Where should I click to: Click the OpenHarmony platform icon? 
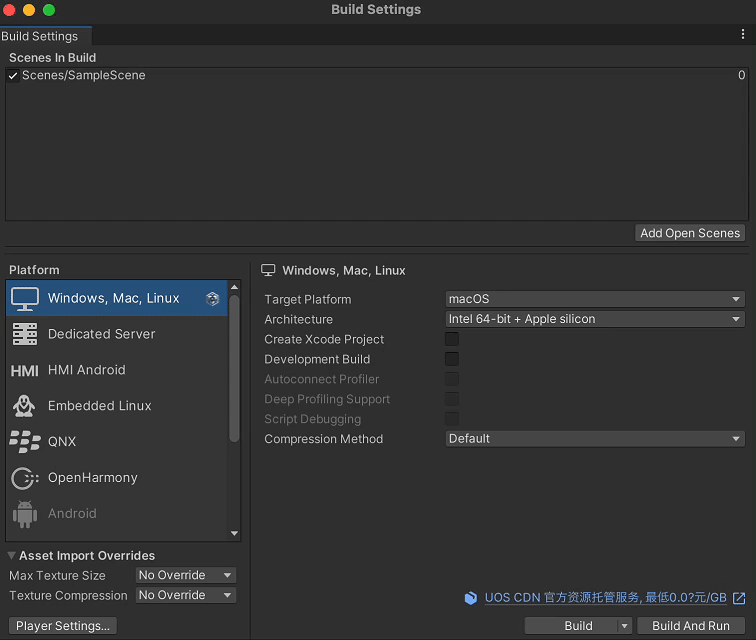(x=25, y=478)
